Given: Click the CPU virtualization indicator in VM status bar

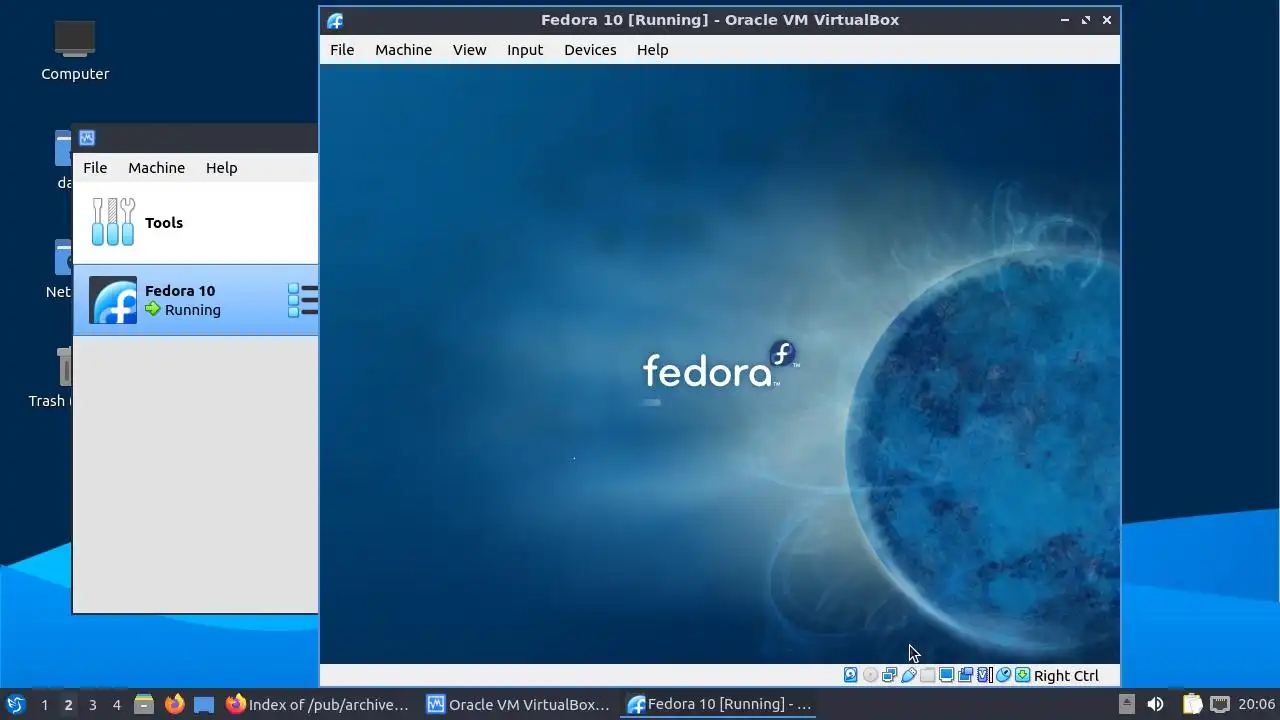Looking at the screenshot, I should (x=984, y=675).
